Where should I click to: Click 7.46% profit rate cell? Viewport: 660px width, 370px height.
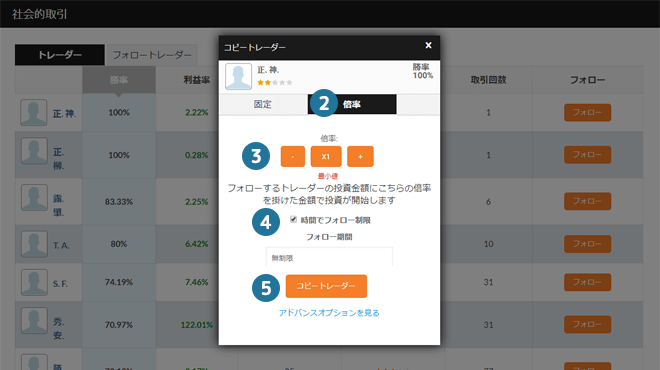click(197, 282)
